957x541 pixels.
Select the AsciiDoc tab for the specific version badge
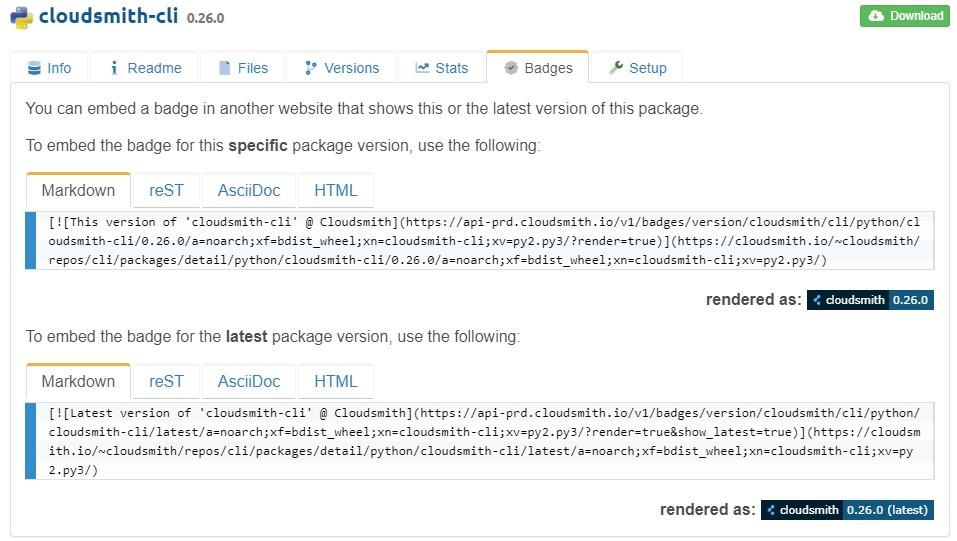click(249, 191)
